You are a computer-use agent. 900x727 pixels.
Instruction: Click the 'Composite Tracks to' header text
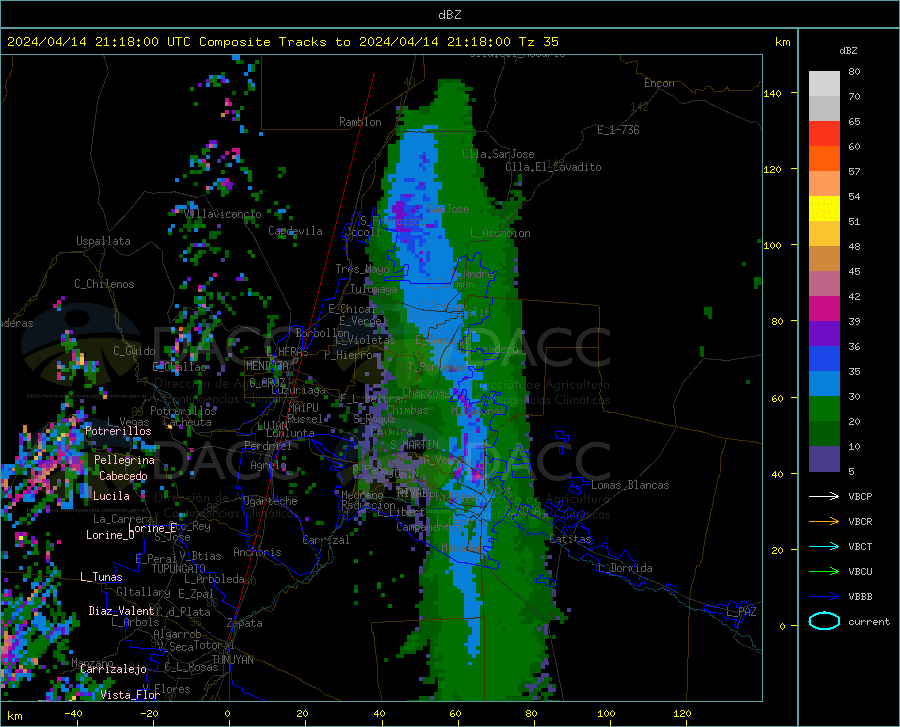point(275,42)
